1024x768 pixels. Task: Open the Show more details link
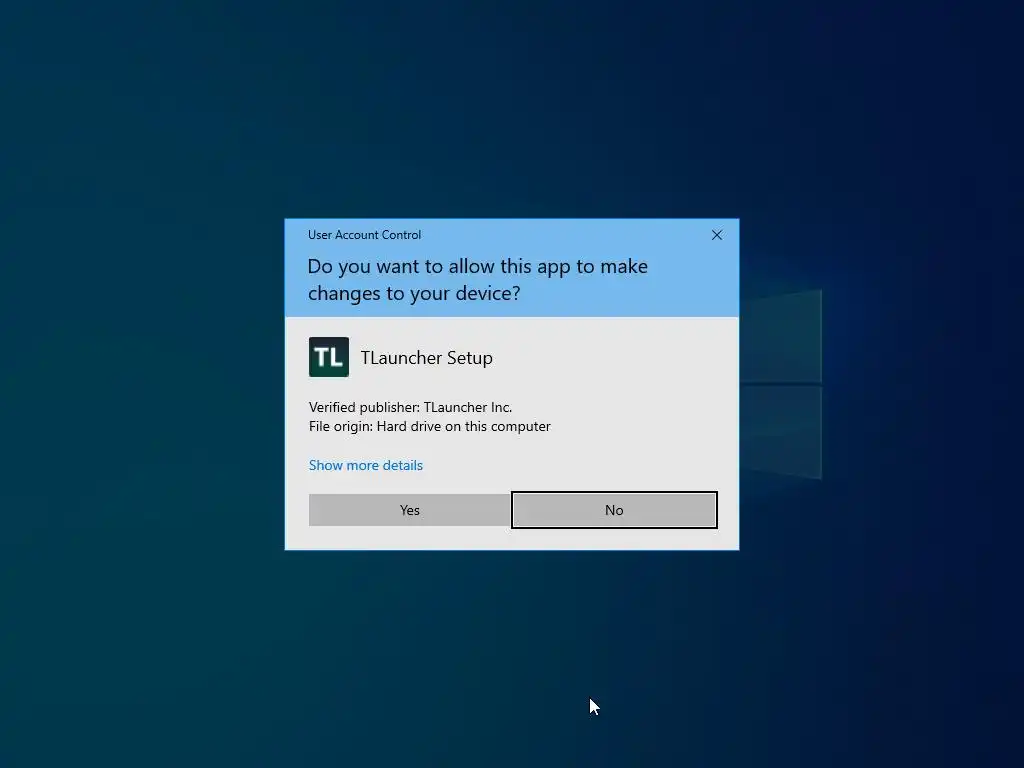coord(366,465)
